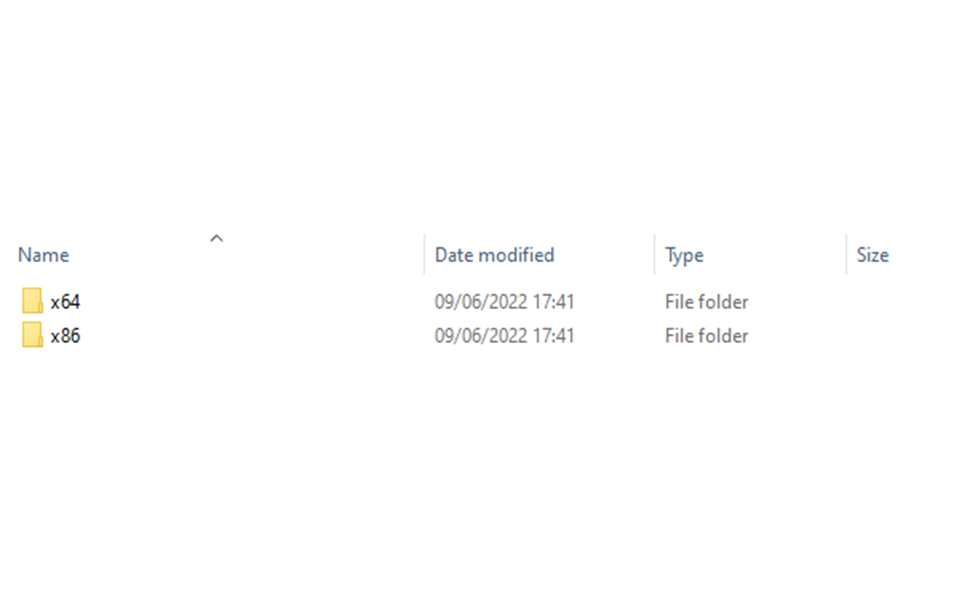Select the x86 folder icon
Image resolution: width=970 pixels, height=600 pixels.
click(x=32, y=335)
